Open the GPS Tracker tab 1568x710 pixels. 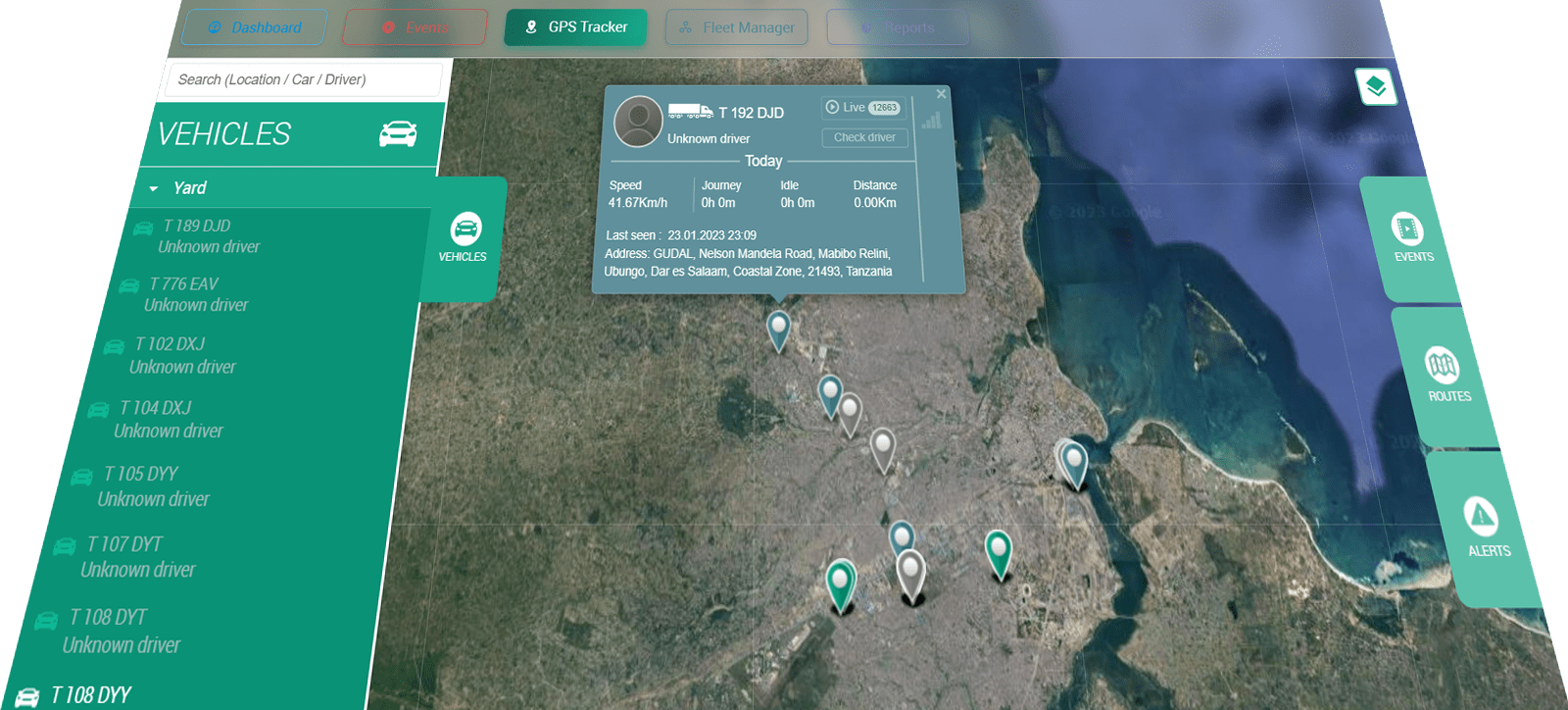576,27
